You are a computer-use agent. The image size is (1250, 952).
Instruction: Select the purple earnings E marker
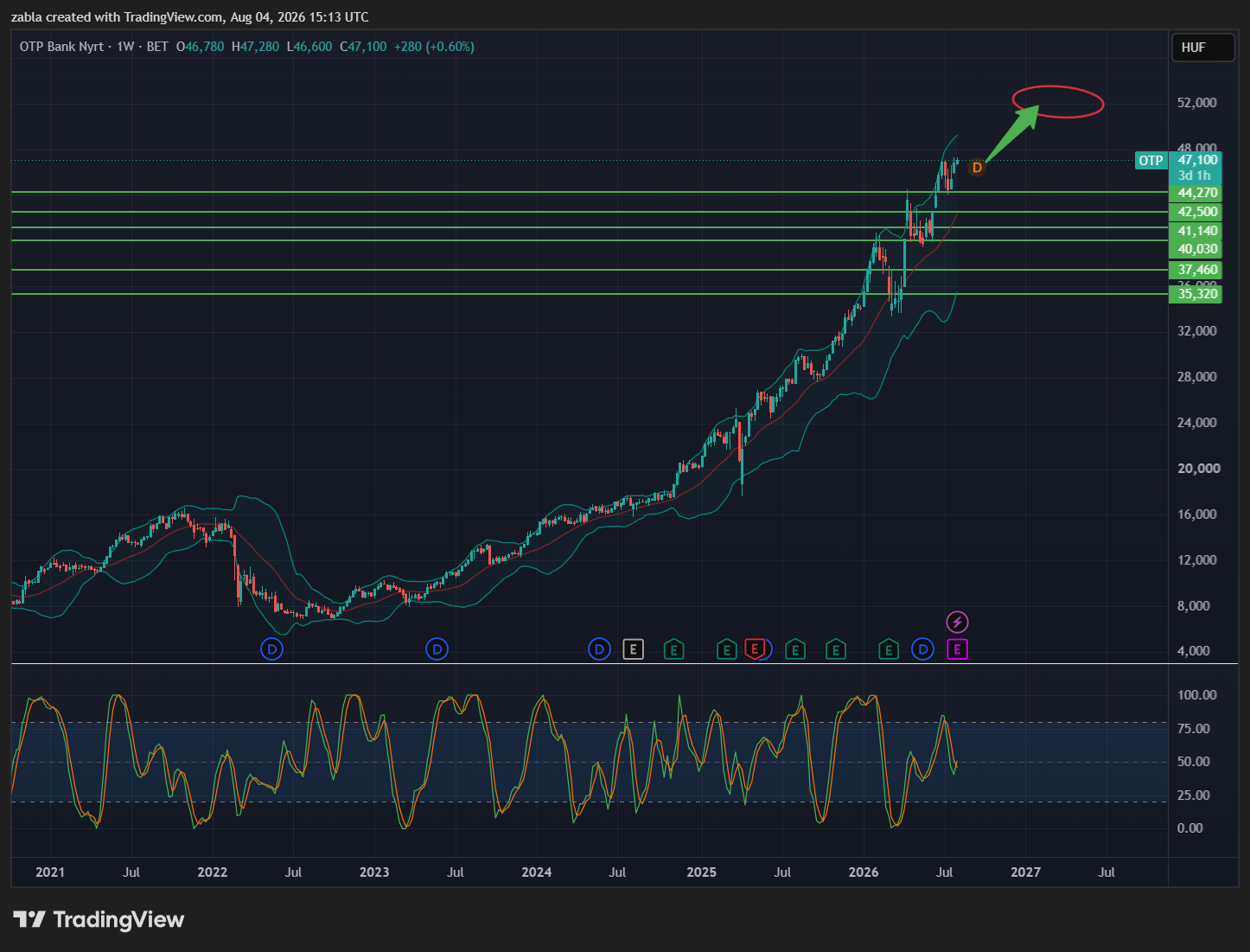click(957, 649)
